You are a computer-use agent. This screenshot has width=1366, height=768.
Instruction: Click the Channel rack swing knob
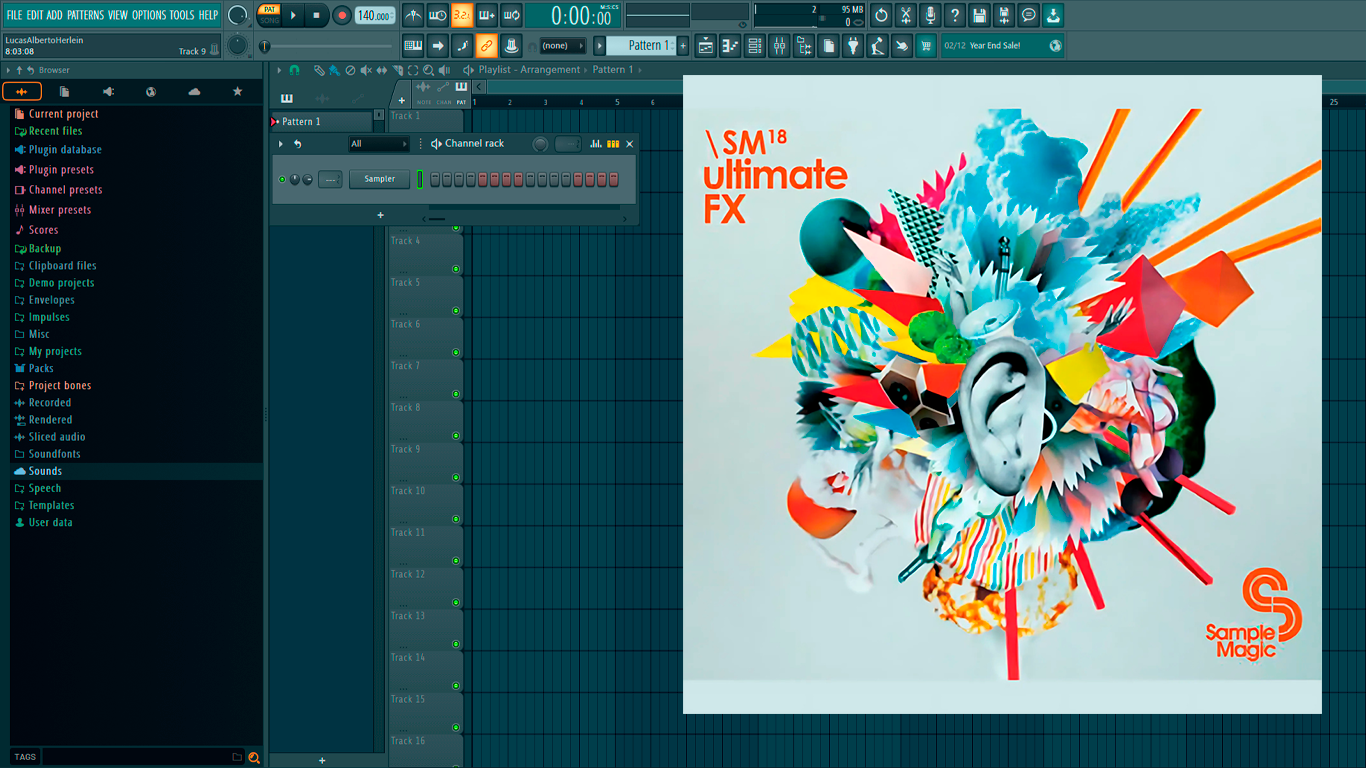click(540, 144)
